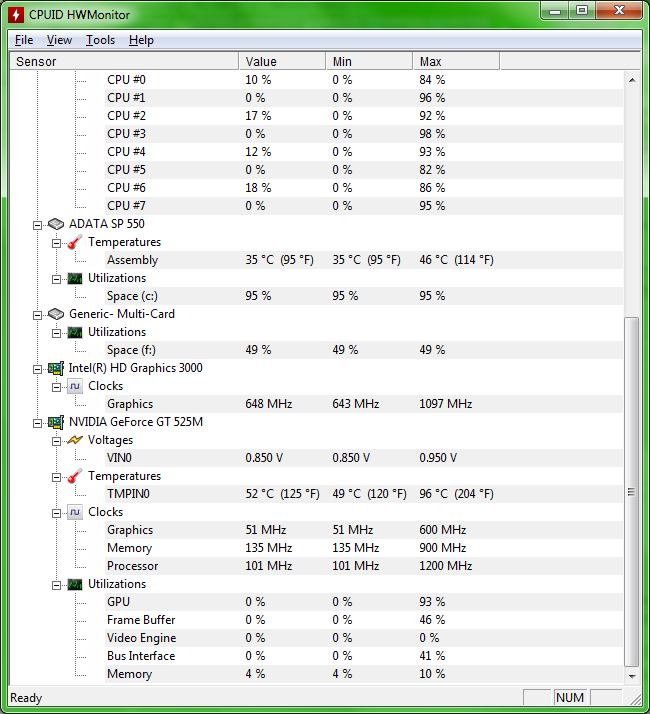Collapse the Generic- Multi-Card node
This screenshot has width=650, height=714.
pos(38,314)
